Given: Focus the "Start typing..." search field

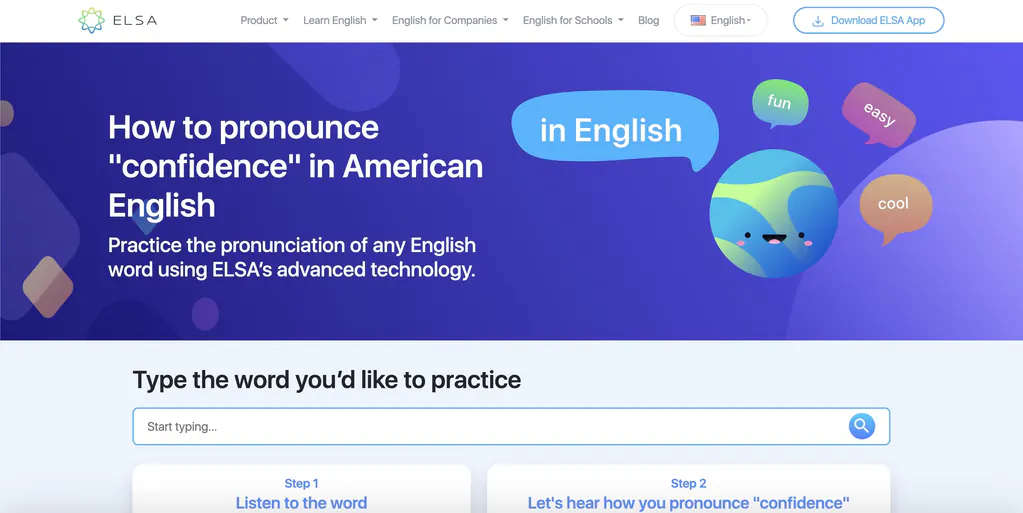Looking at the screenshot, I should point(490,427).
